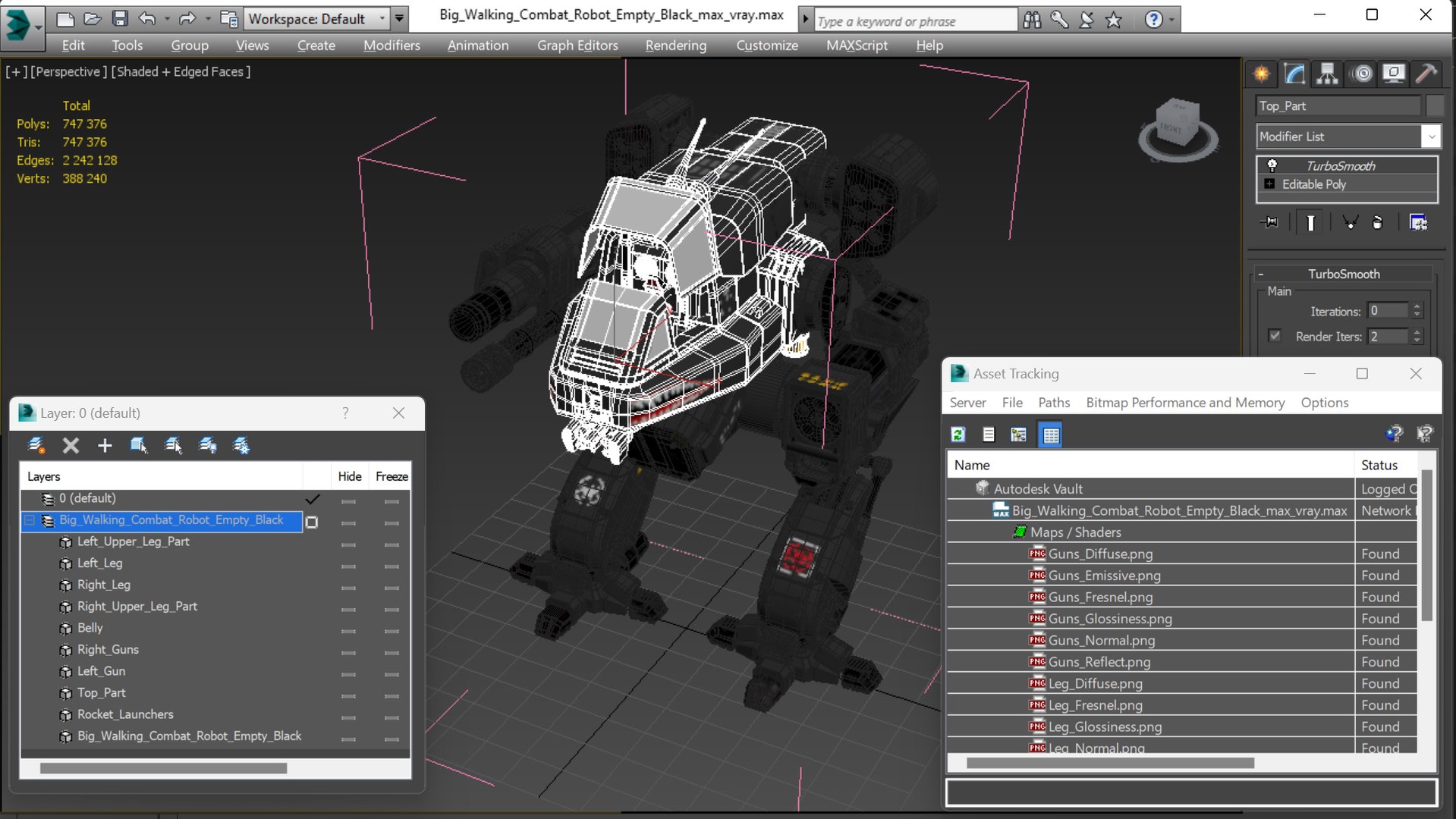
Task: Open the Create command panel tab
Action: (x=1261, y=74)
